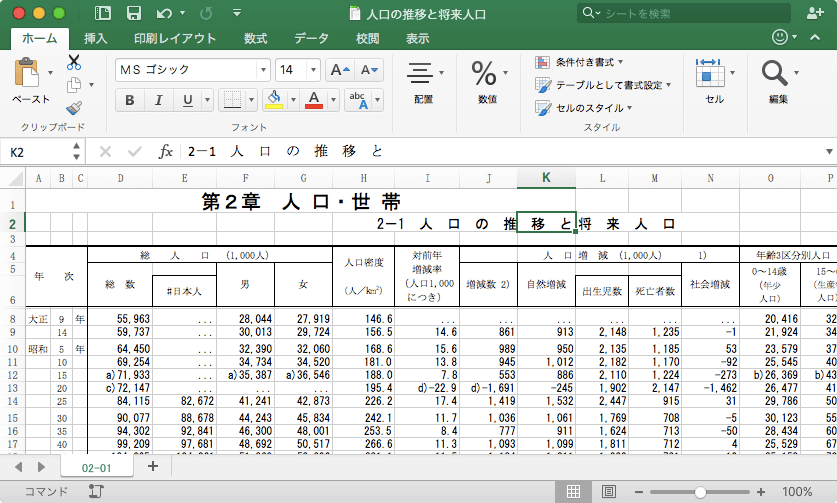
Task: Click the fx insert function icon
Action: pos(165,152)
